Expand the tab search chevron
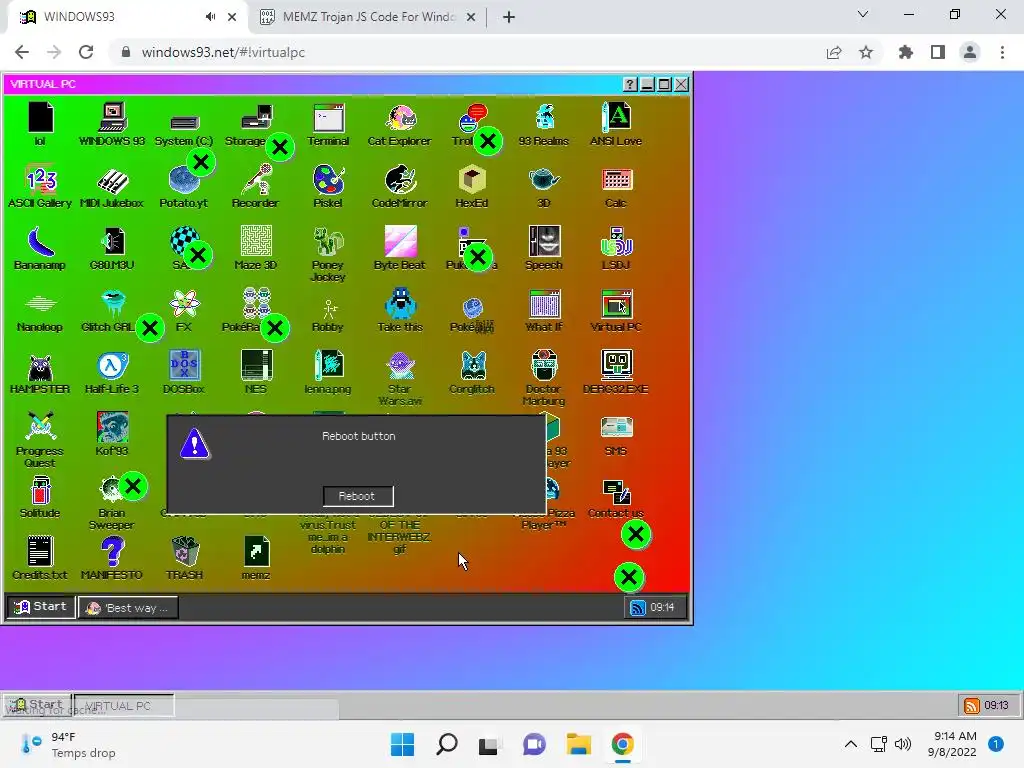Image resolution: width=1024 pixels, height=768 pixels. 863,14
